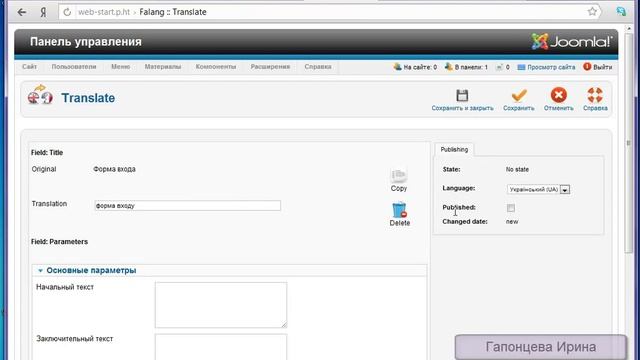The image size is (640, 360).
Task: Open the Материалы menu
Action: point(163,67)
